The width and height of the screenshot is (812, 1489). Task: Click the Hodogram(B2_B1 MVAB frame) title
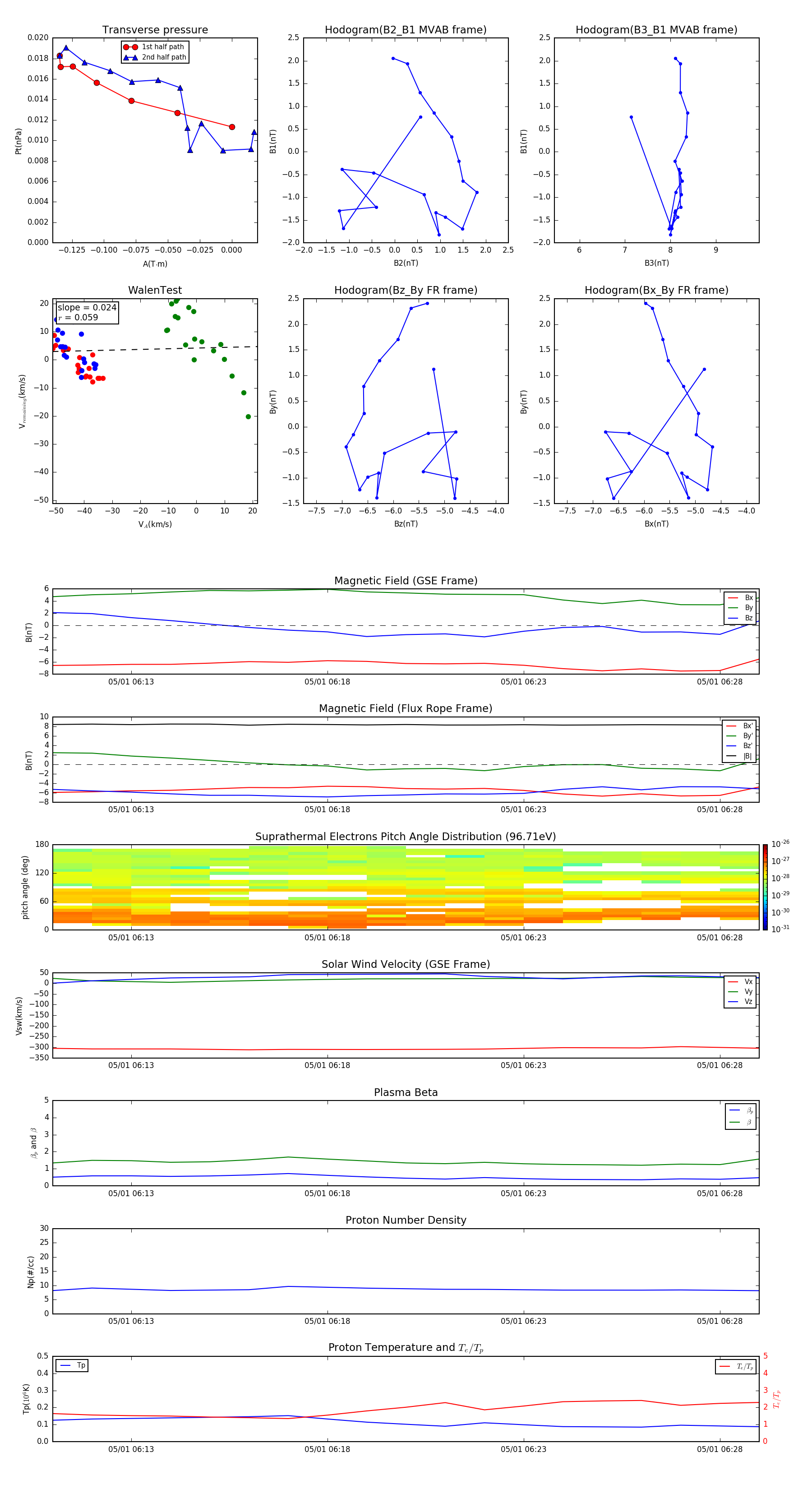pyautogui.click(x=405, y=29)
